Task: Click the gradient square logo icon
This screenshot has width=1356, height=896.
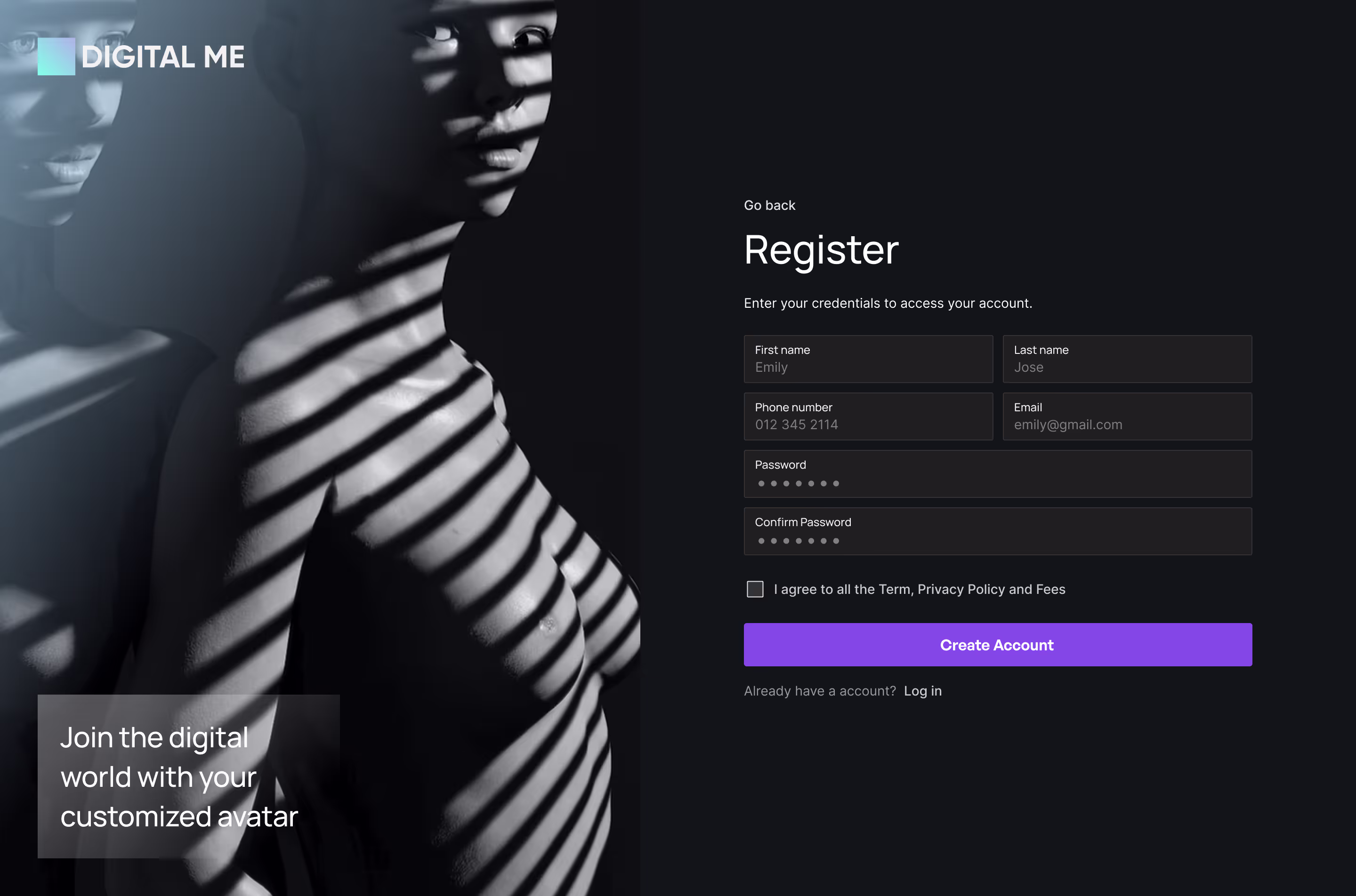Action: pos(56,56)
